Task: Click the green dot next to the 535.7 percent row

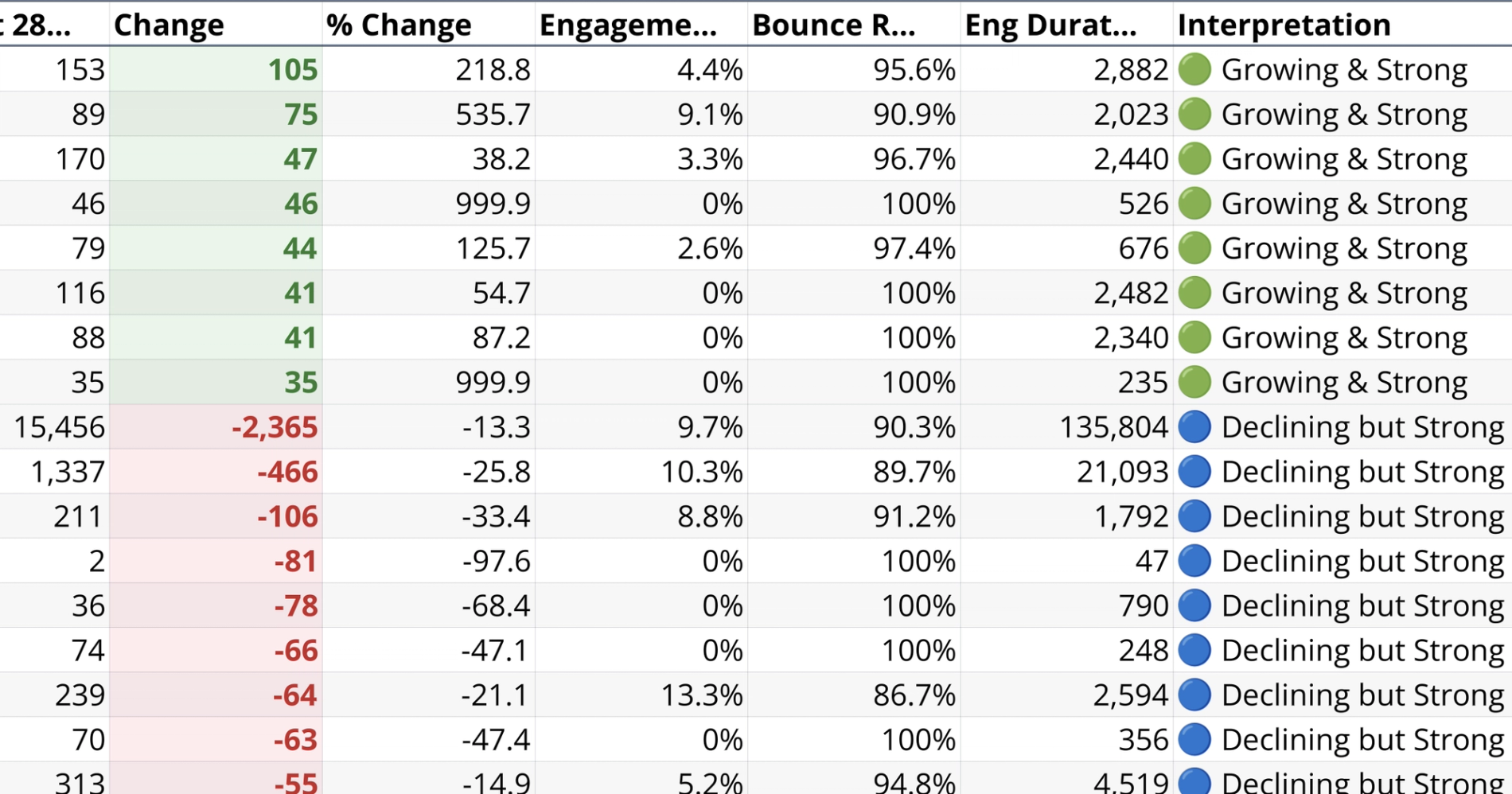Action: (x=1194, y=114)
